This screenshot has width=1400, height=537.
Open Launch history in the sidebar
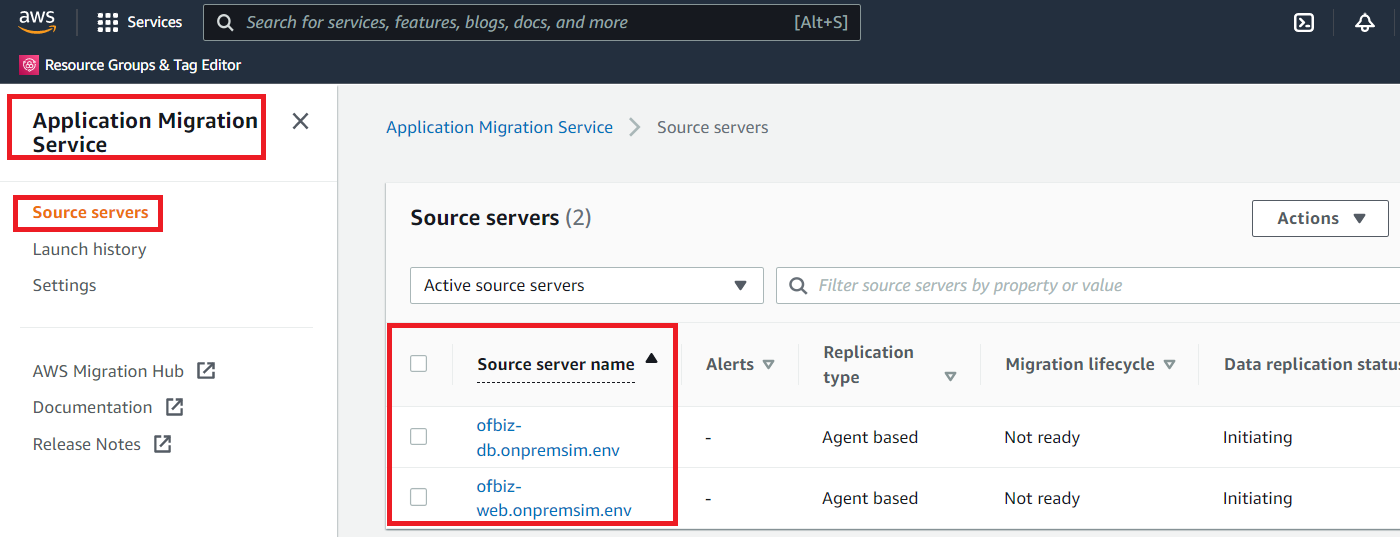pos(89,249)
